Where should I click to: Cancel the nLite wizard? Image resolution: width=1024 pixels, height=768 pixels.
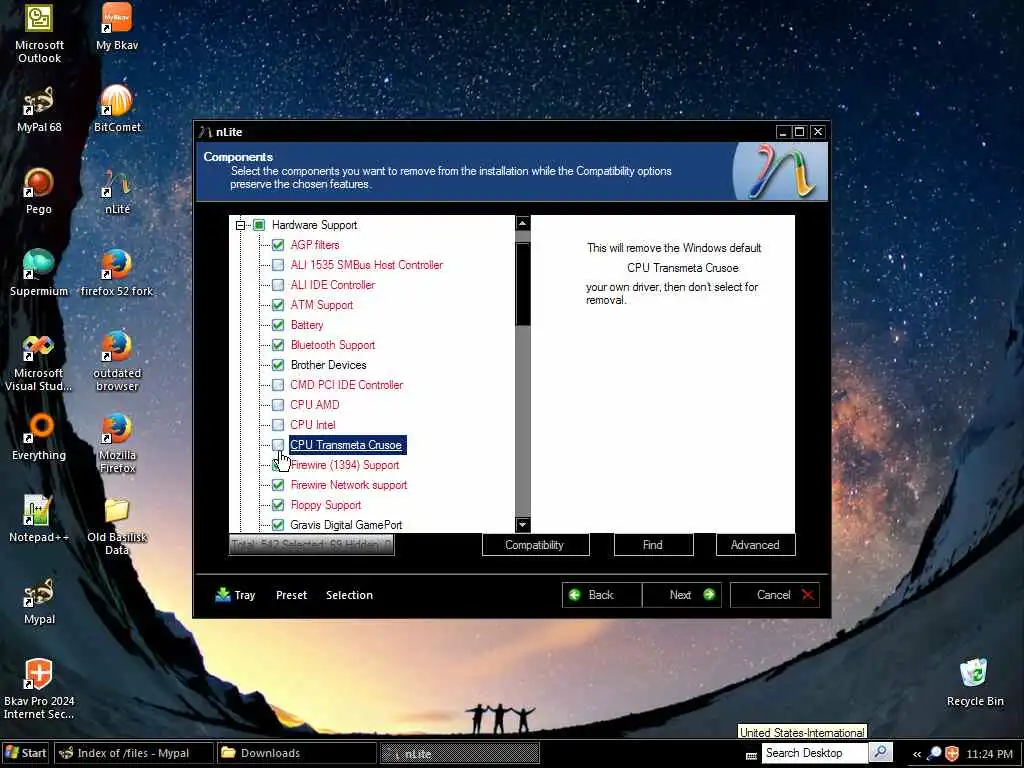pos(775,595)
